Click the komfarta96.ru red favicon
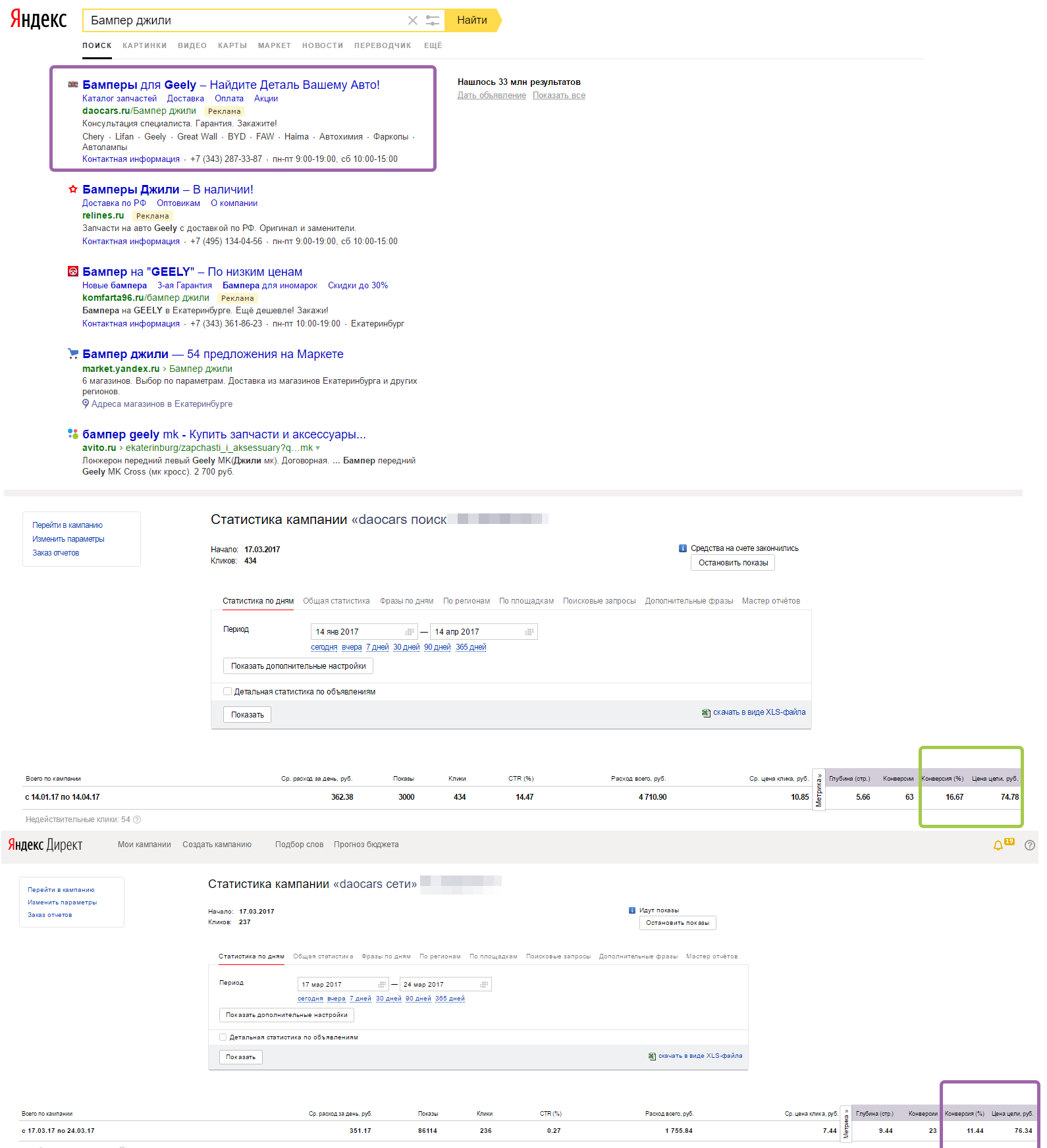Image resolution: width=1047 pixels, height=1148 pixels. click(x=73, y=271)
